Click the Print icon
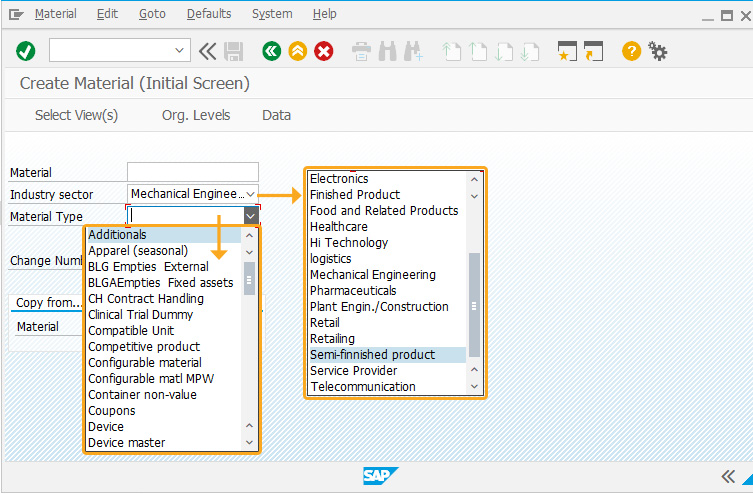The height and width of the screenshot is (494, 753). point(361,51)
